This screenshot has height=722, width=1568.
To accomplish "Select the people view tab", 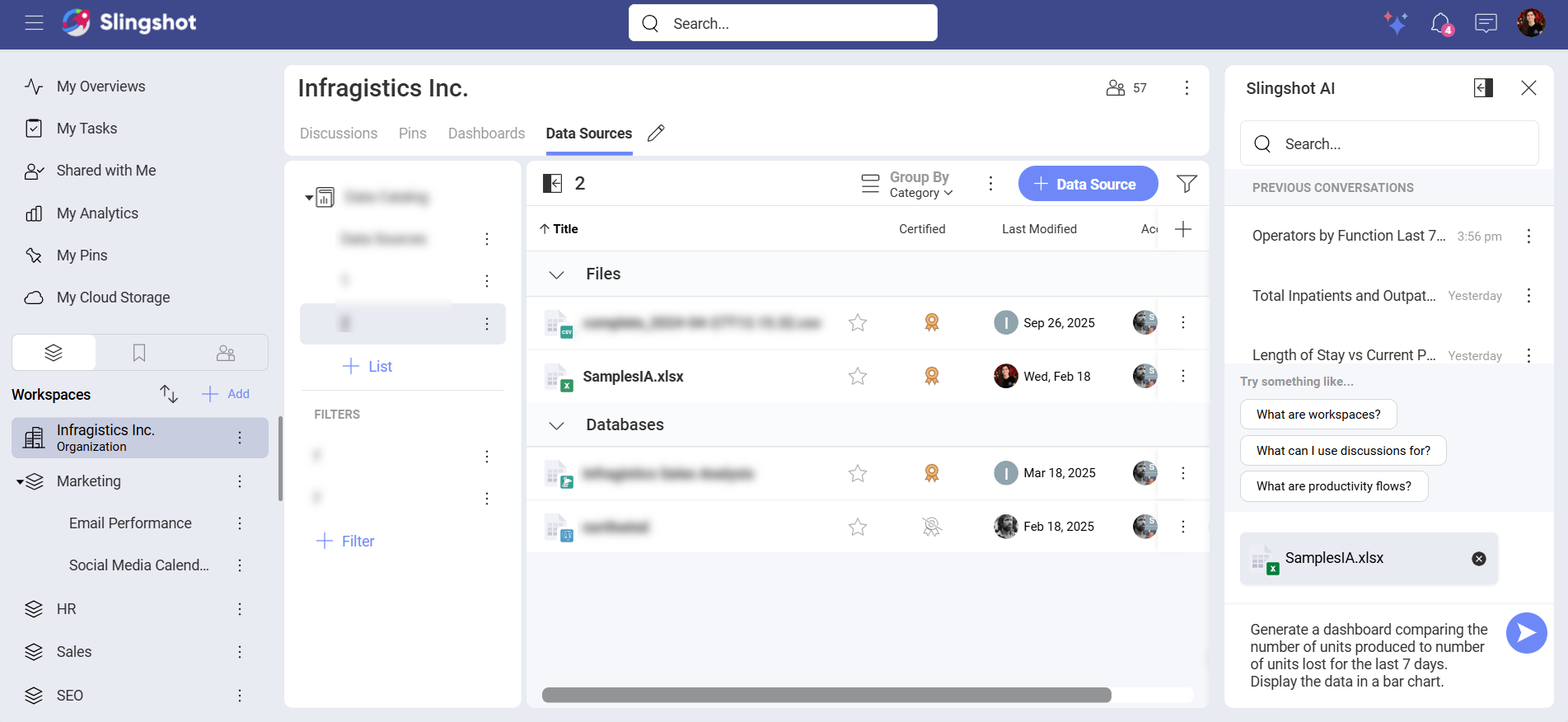I will tap(225, 353).
